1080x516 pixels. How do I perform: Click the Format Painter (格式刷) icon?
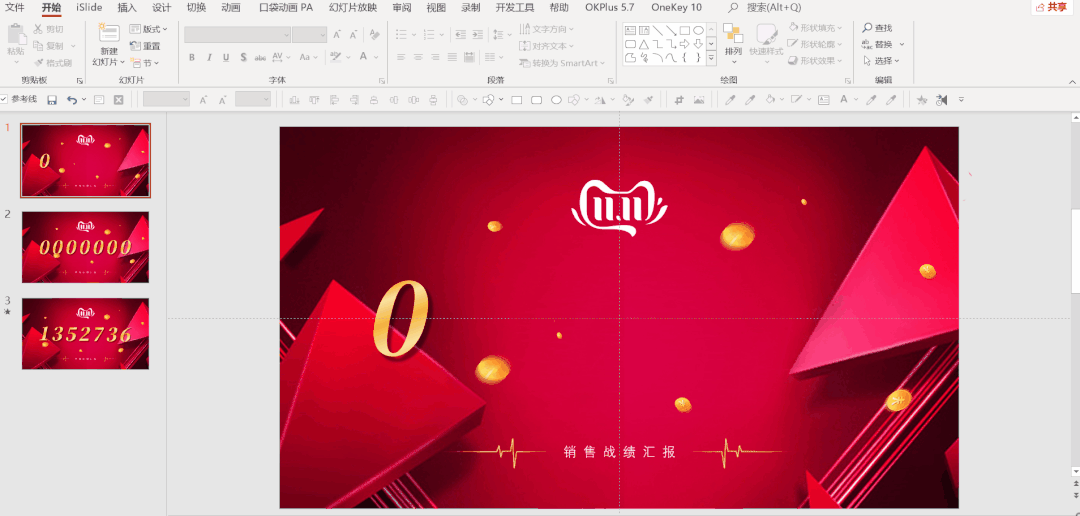pyautogui.click(x=39, y=63)
